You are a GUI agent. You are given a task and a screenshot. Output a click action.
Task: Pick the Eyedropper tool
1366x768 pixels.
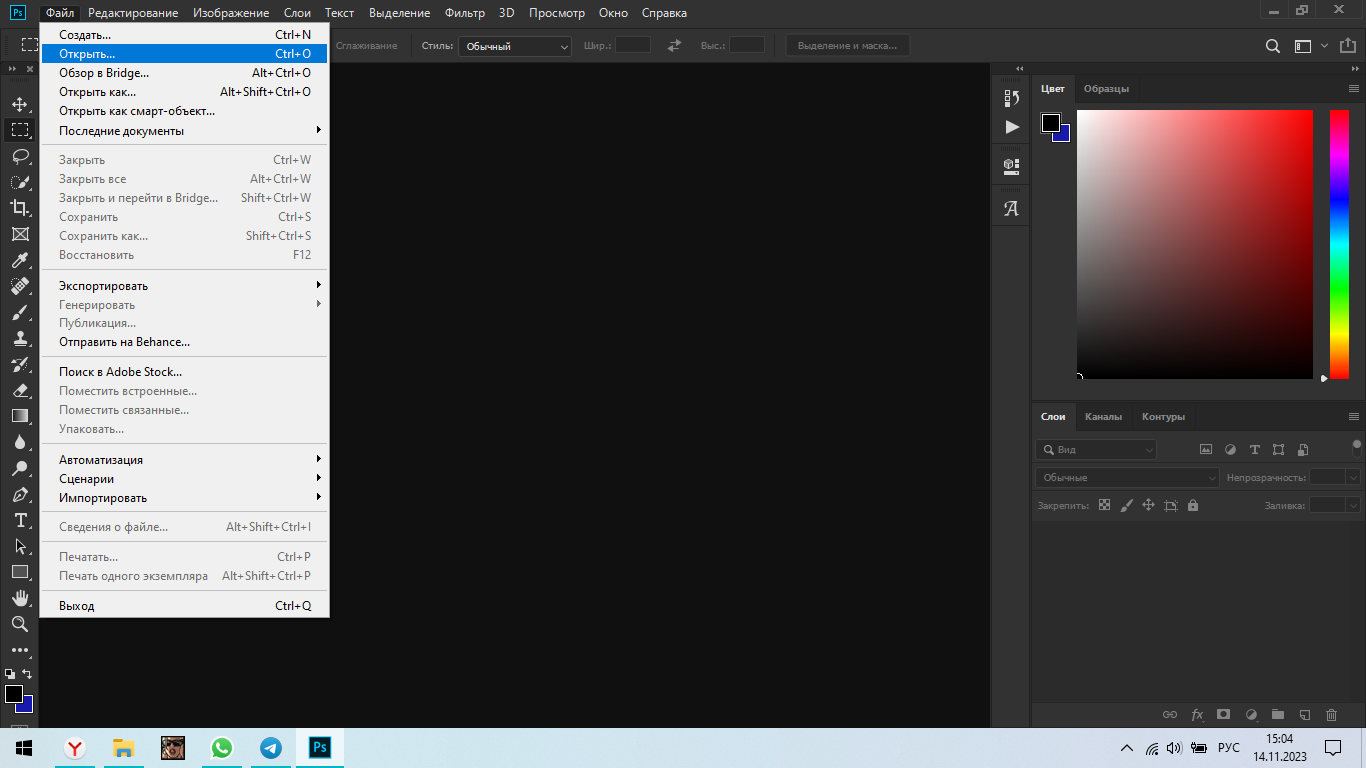coord(20,261)
